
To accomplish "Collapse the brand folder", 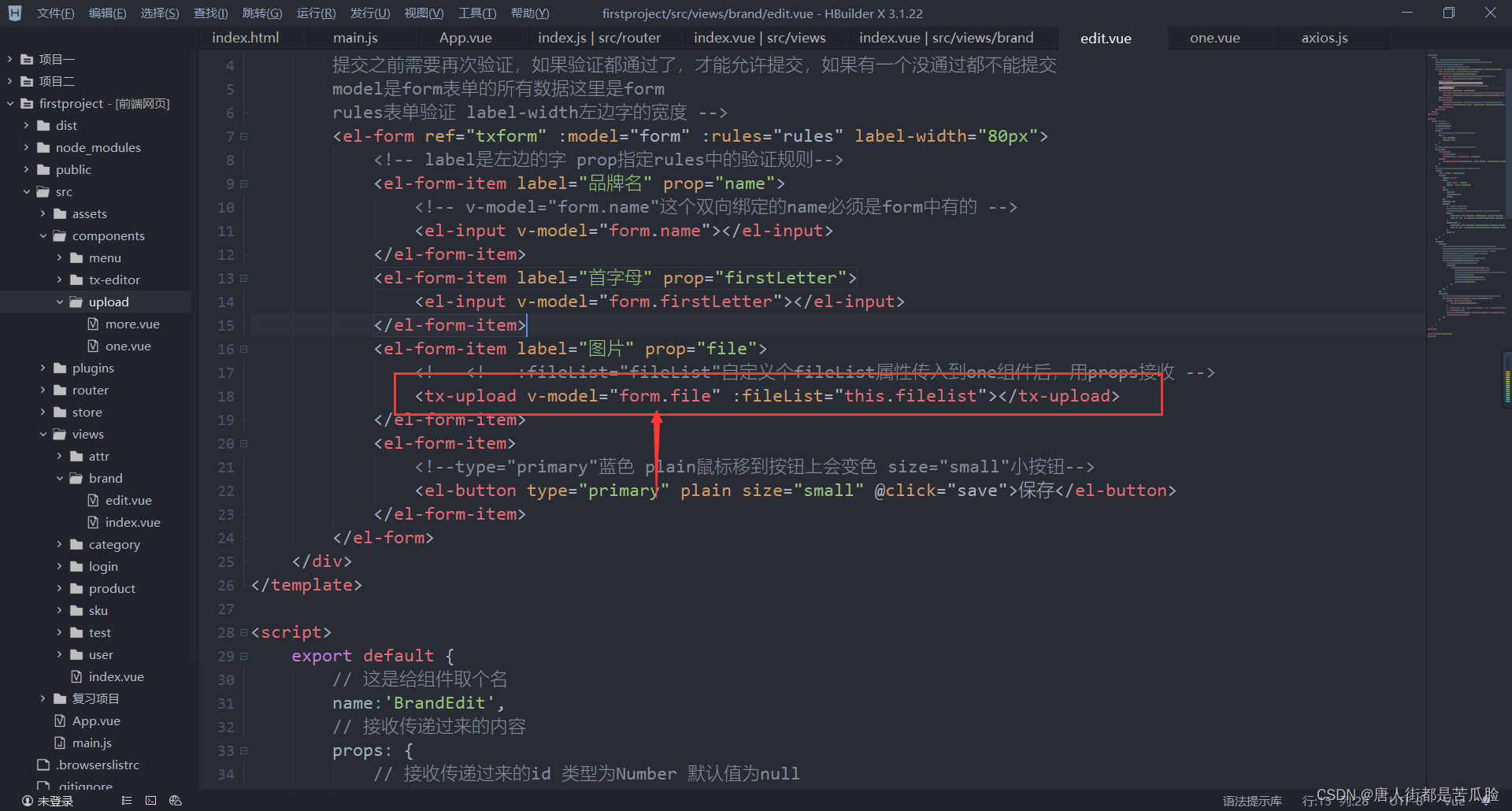I will 59,478.
